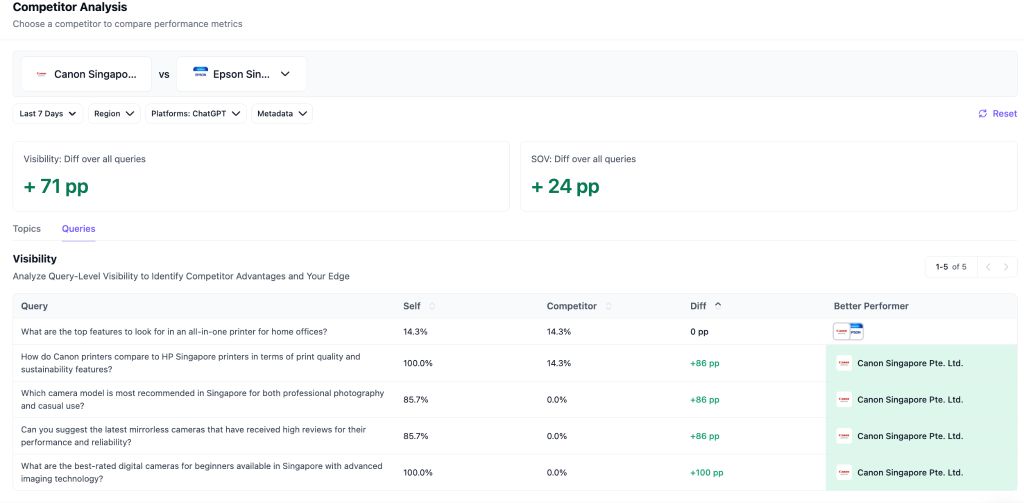The height and width of the screenshot is (503, 1024).
Task: Click the 0 pp diff value
Action: tap(699, 332)
